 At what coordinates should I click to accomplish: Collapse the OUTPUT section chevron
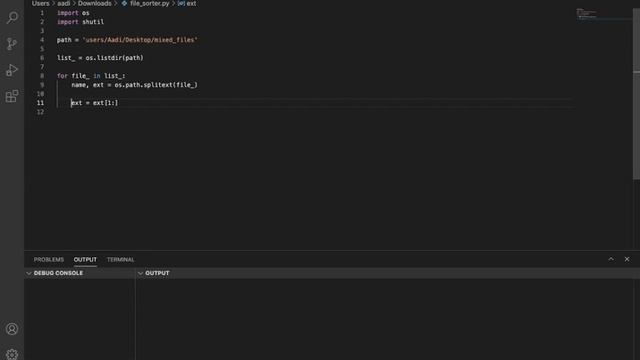[x=140, y=273]
